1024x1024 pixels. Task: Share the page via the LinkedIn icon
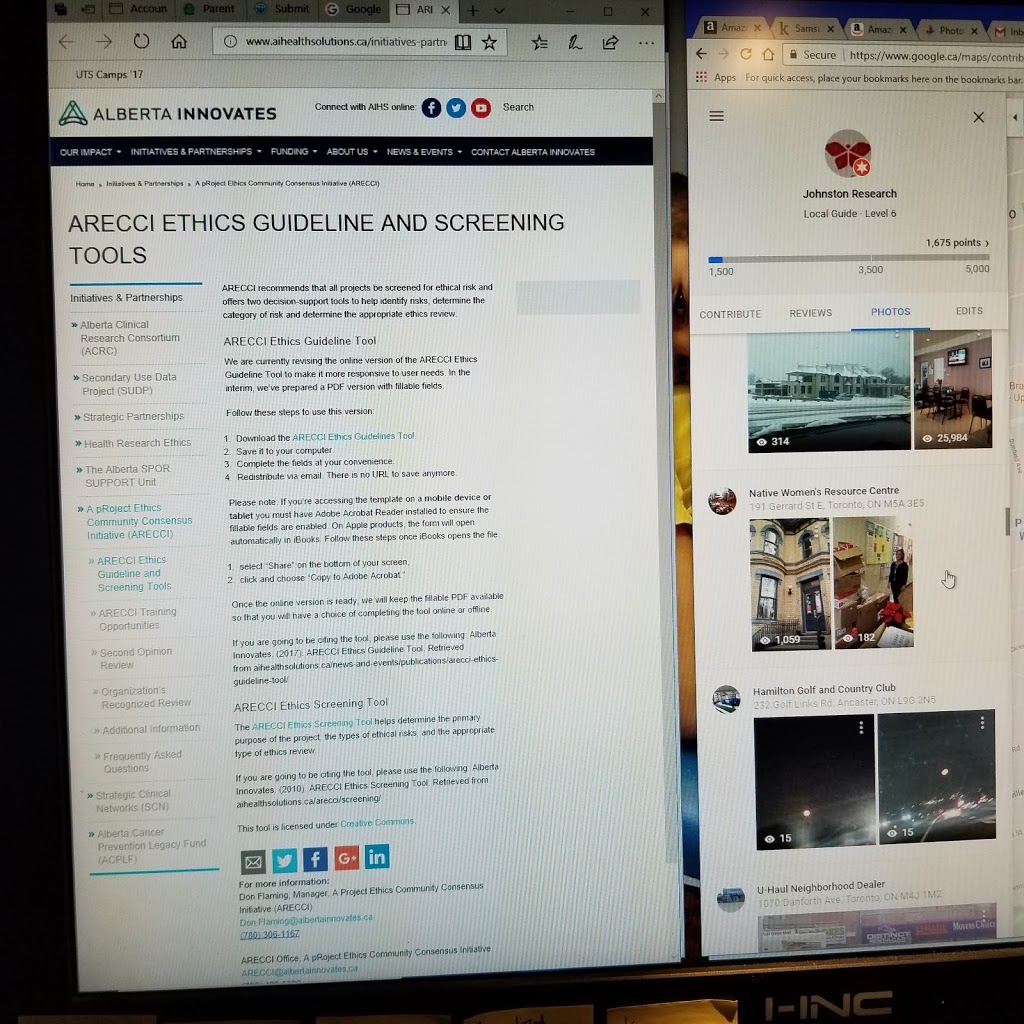[x=377, y=856]
